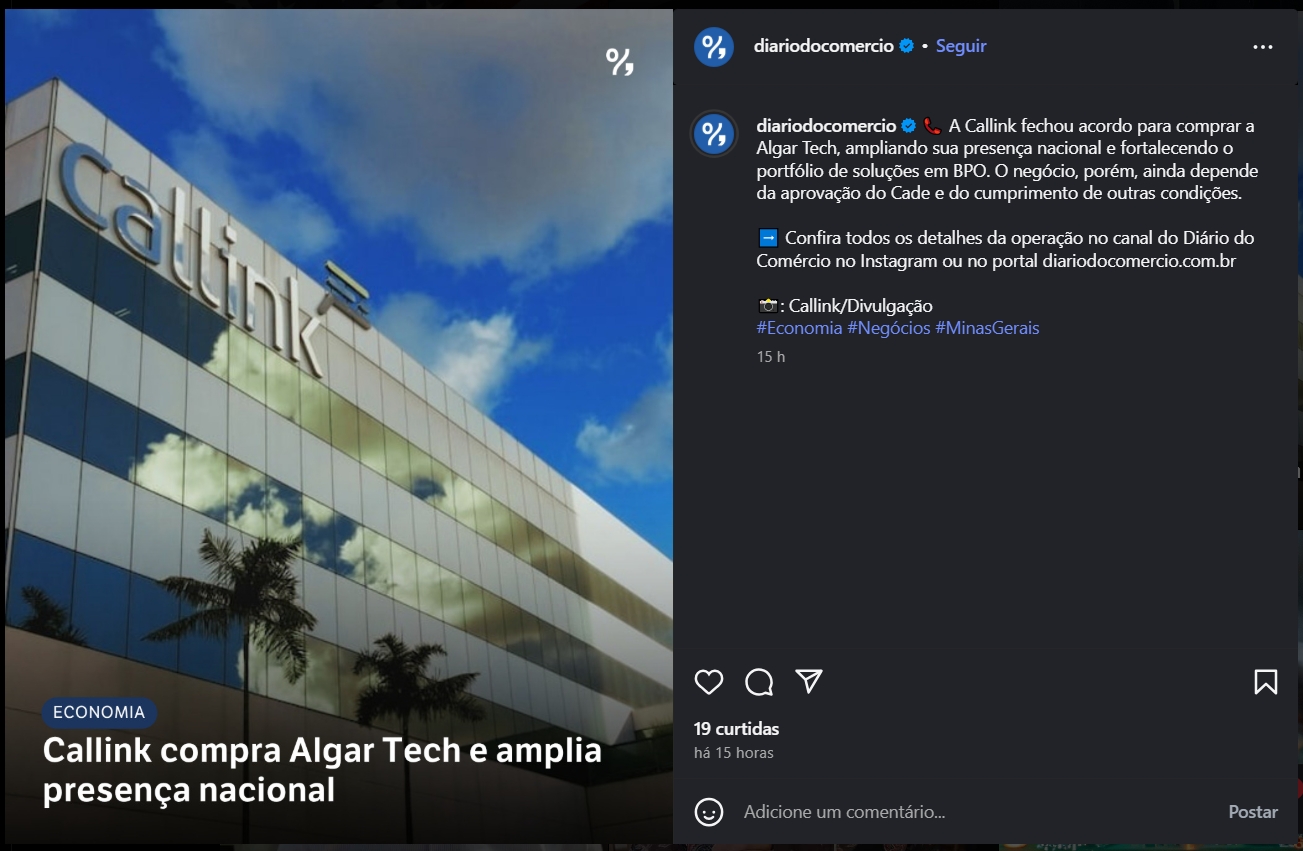Viewport: 1303px width, 851px height.
Task: Open comments via speech bubble icon
Action: (x=759, y=682)
